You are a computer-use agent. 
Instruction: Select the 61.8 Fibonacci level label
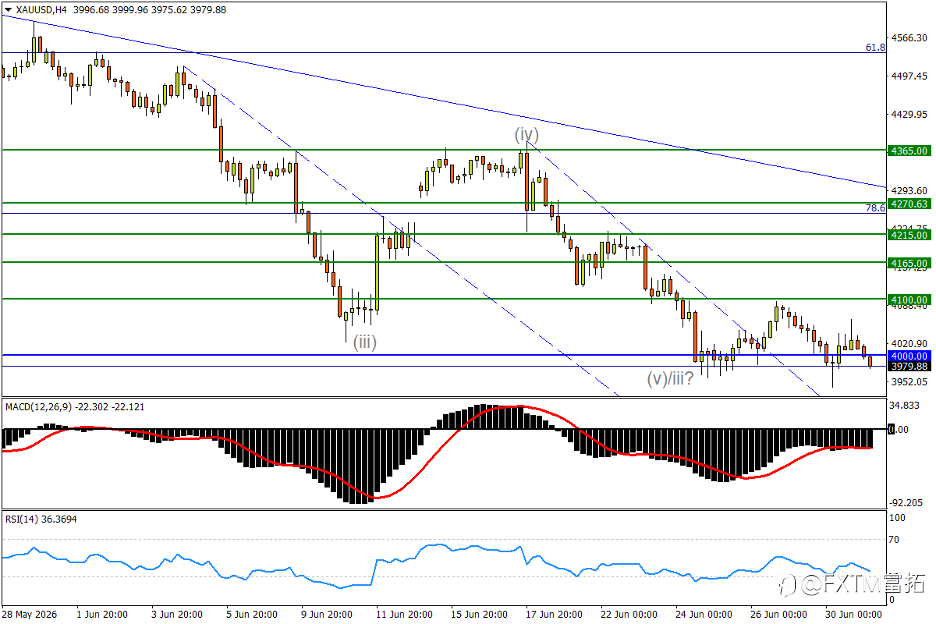pyautogui.click(x=875, y=47)
